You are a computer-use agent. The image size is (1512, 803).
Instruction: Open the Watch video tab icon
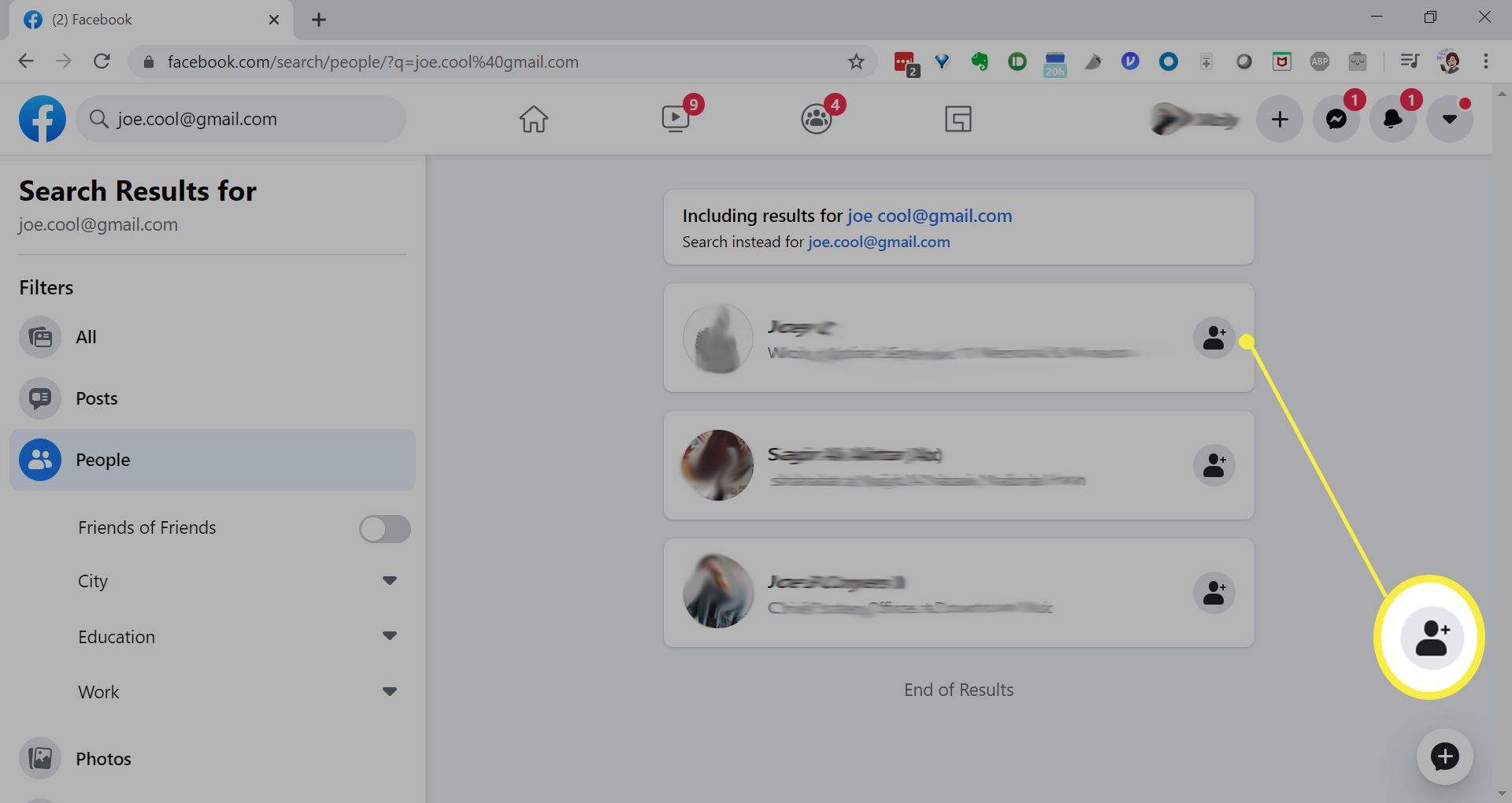click(x=676, y=119)
